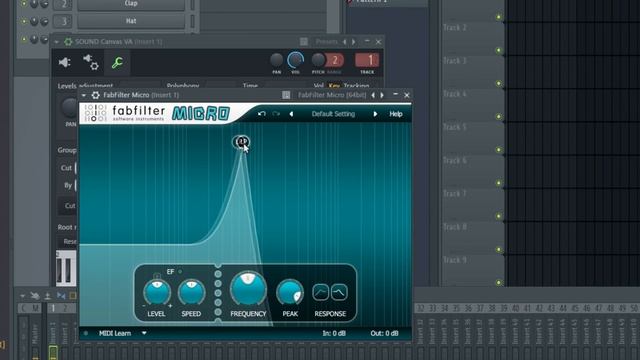Adjust the channel PITCH knob
Viewport: 640px width, 360px height.
pyautogui.click(x=318, y=60)
